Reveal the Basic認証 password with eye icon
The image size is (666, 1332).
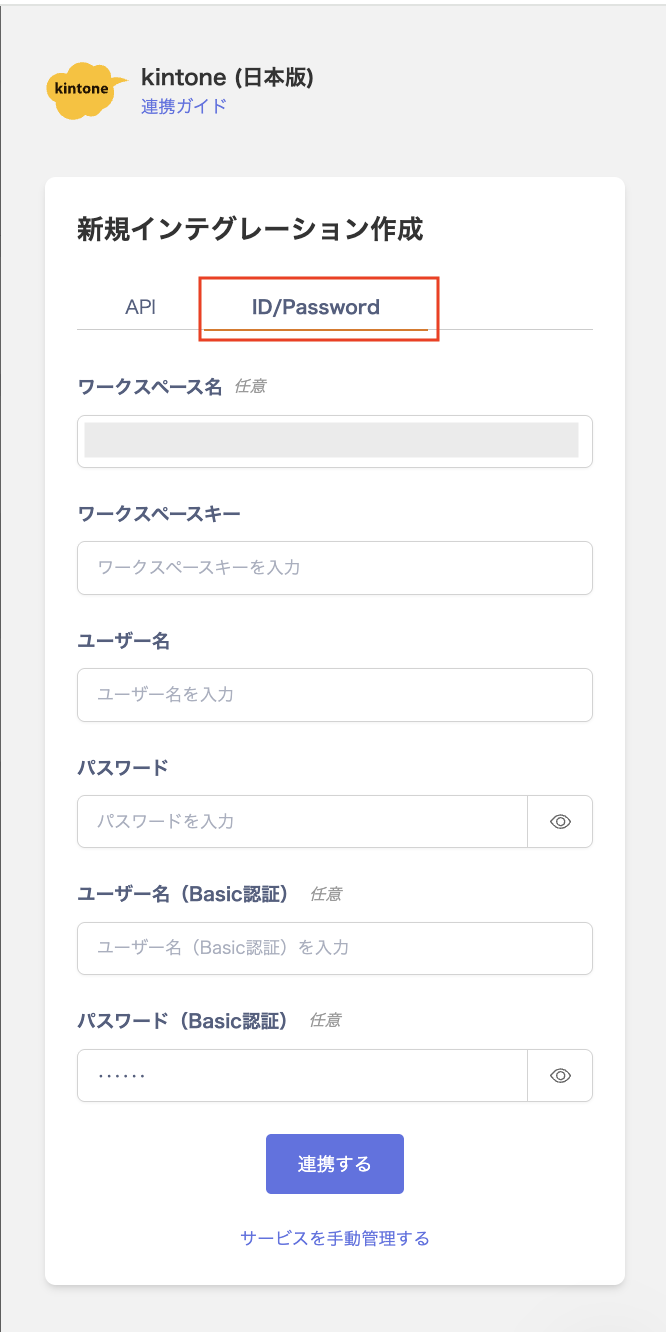pos(560,1075)
